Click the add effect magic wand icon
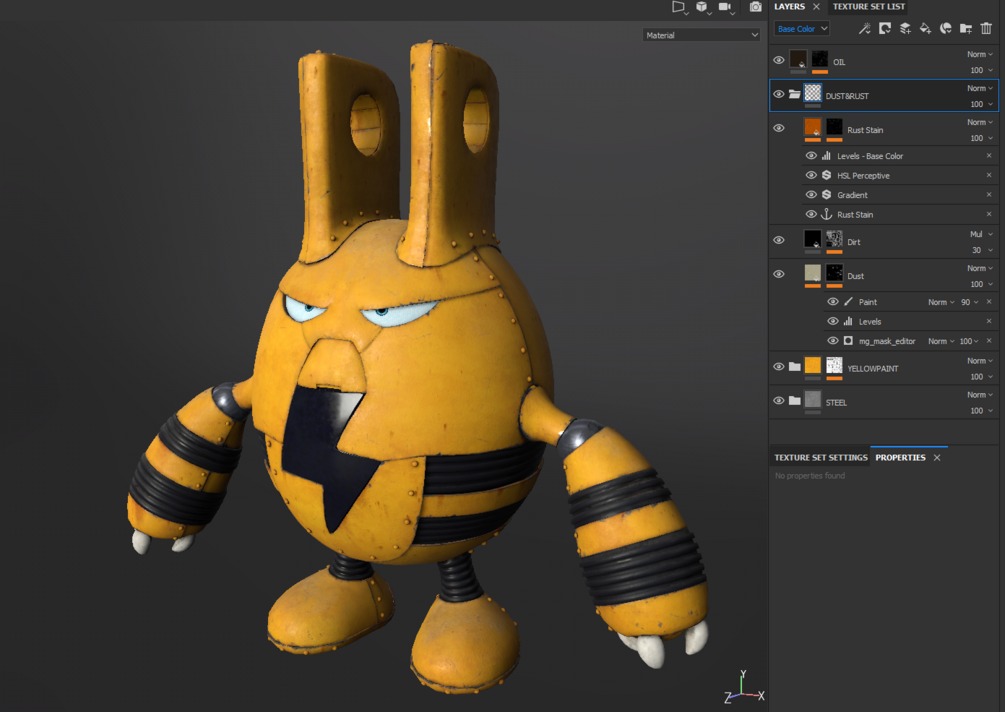 pyautogui.click(x=865, y=29)
